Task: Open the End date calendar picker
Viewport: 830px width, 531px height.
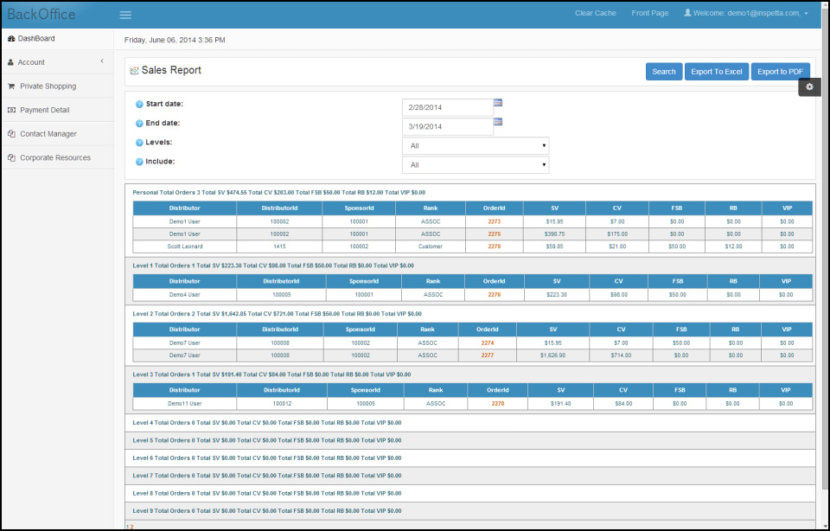Action: pos(498,122)
